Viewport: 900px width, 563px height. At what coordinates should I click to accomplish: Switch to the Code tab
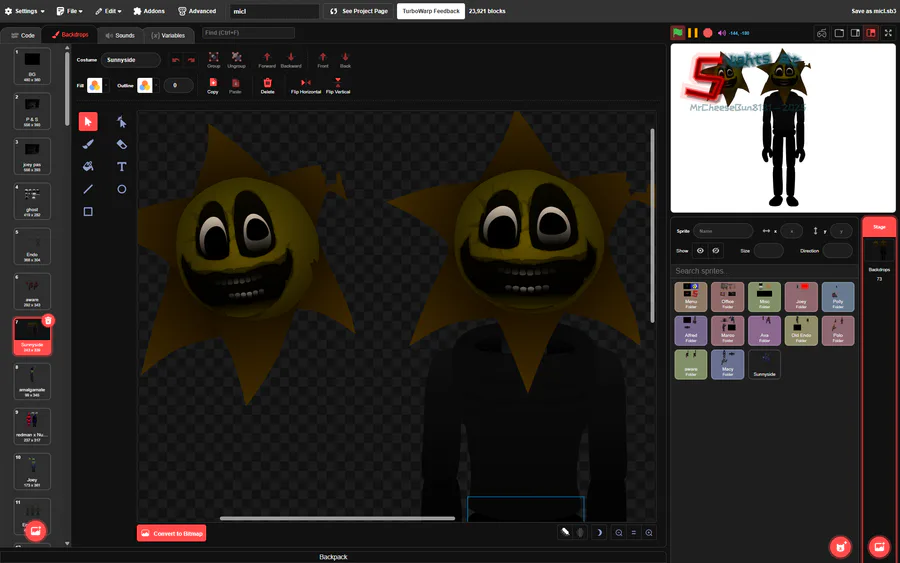pos(23,35)
